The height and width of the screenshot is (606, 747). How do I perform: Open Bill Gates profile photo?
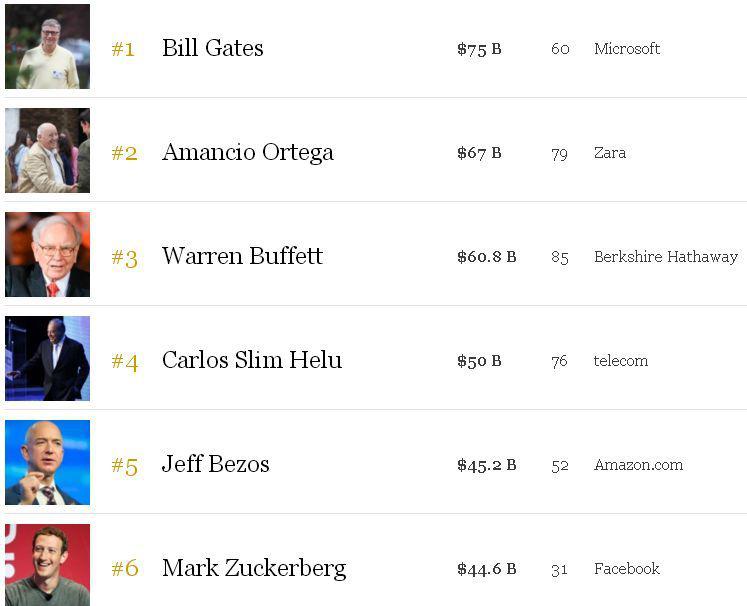47,46
